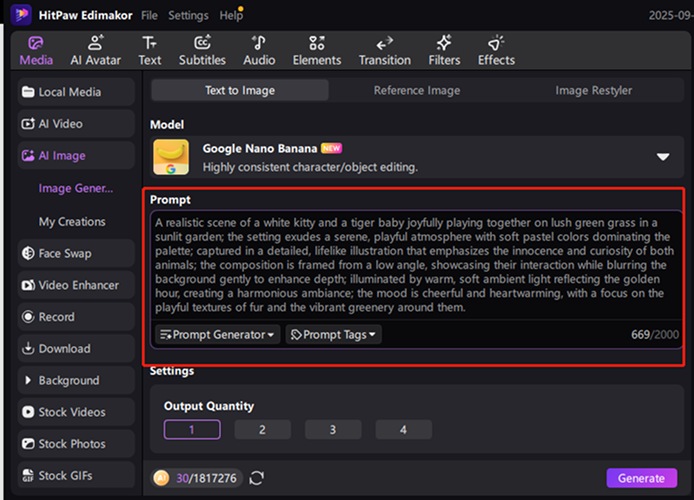Open Download in sidebar
Screen dimensions: 694x500
(x=76, y=349)
